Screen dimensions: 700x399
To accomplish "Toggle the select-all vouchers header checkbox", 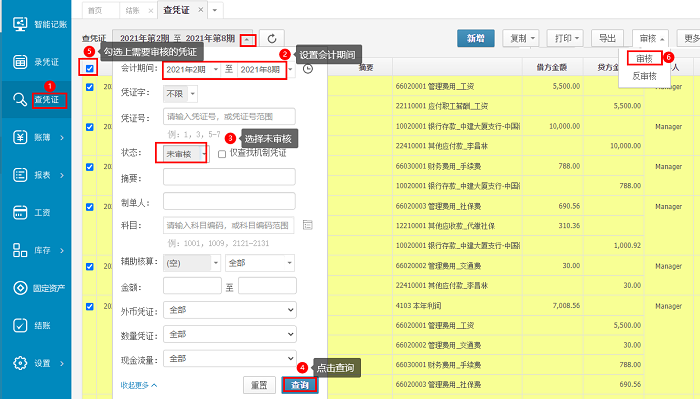I will 90,68.
